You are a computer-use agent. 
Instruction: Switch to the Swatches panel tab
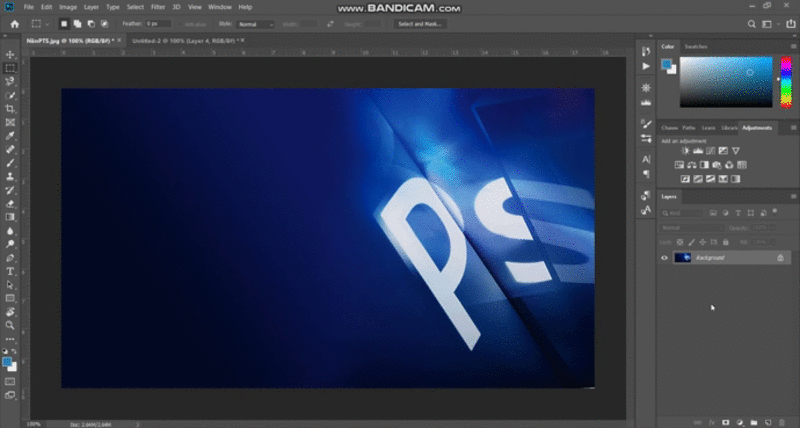(x=695, y=45)
